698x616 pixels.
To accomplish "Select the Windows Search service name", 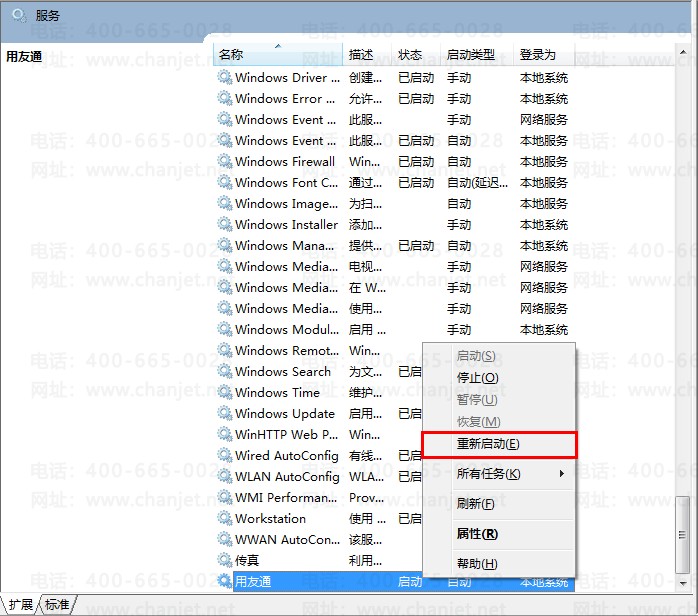I will pyautogui.click(x=283, y=372).
